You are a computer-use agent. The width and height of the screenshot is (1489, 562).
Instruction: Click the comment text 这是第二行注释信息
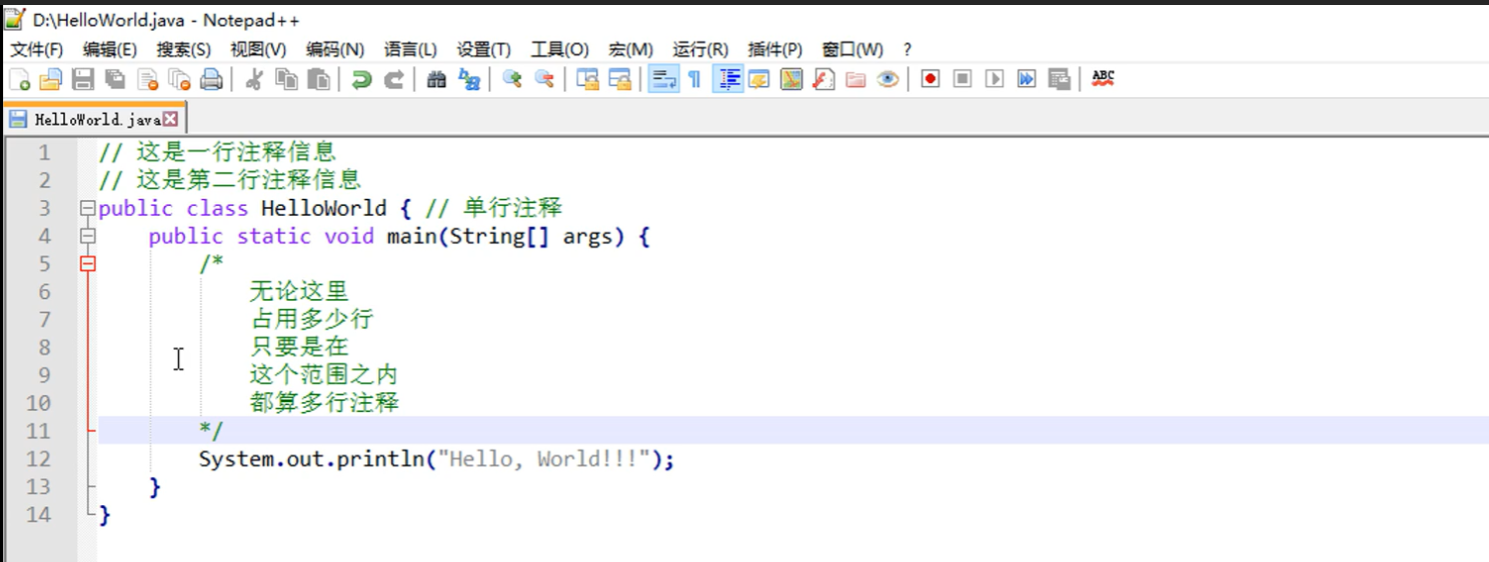(x=248, y=180)
